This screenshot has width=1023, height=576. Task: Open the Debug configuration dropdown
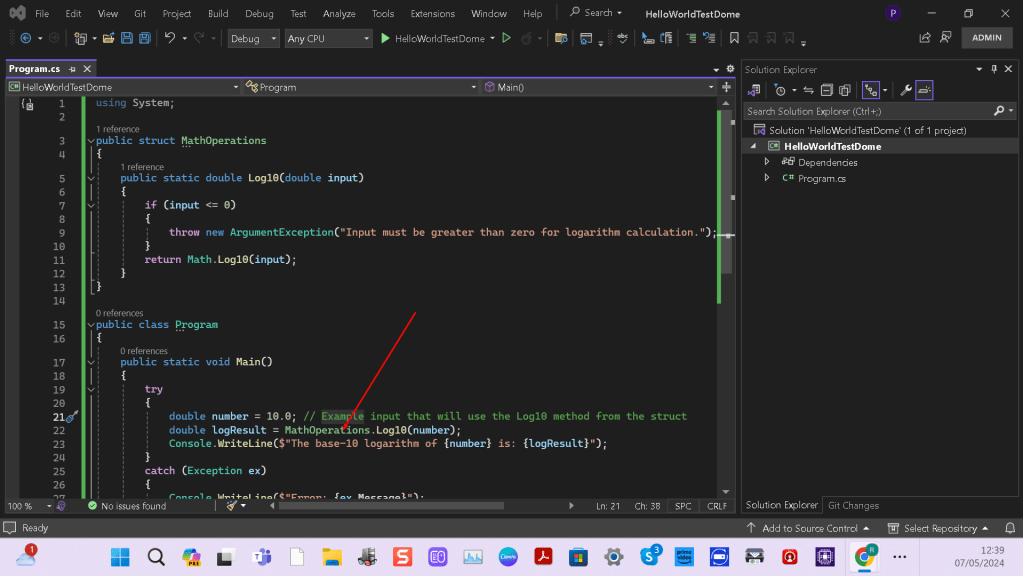(x=252, y=38)
